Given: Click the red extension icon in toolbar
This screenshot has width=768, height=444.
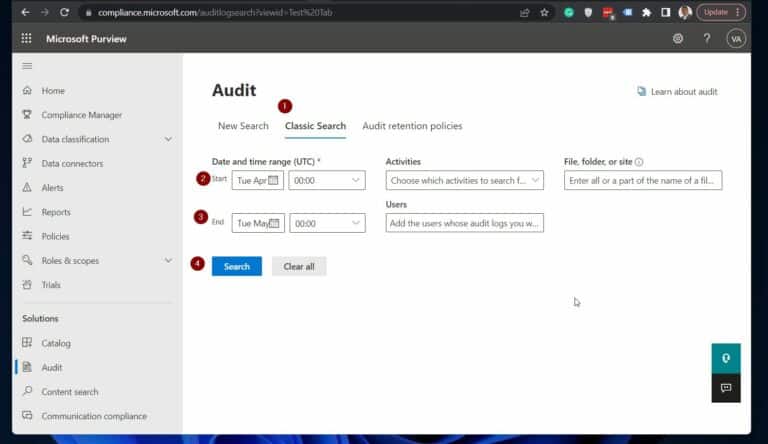Looking at the screenshot, I should [x=608, y=13].
